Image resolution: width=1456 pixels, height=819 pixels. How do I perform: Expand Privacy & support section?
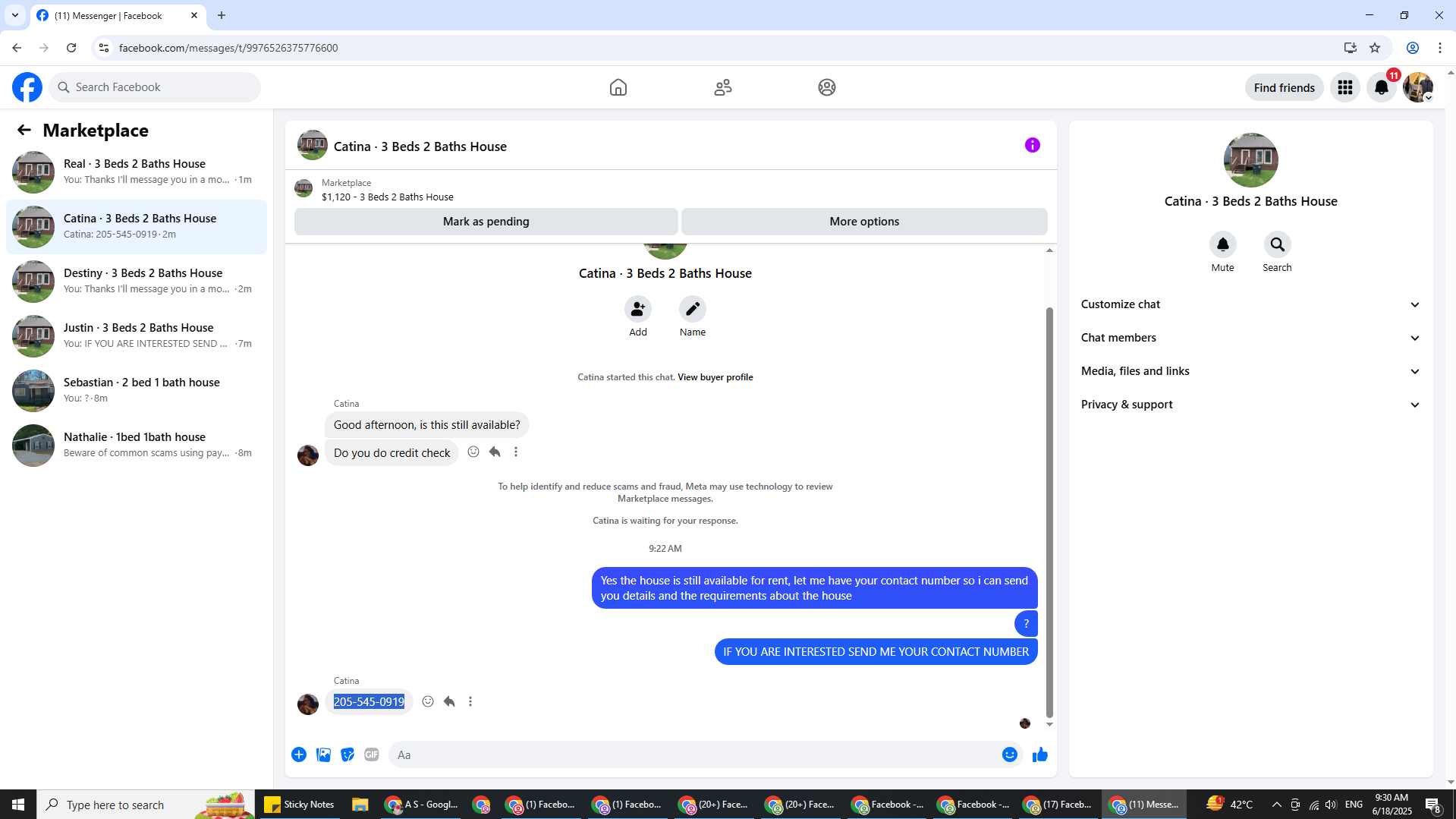[x=1250, y=405]
